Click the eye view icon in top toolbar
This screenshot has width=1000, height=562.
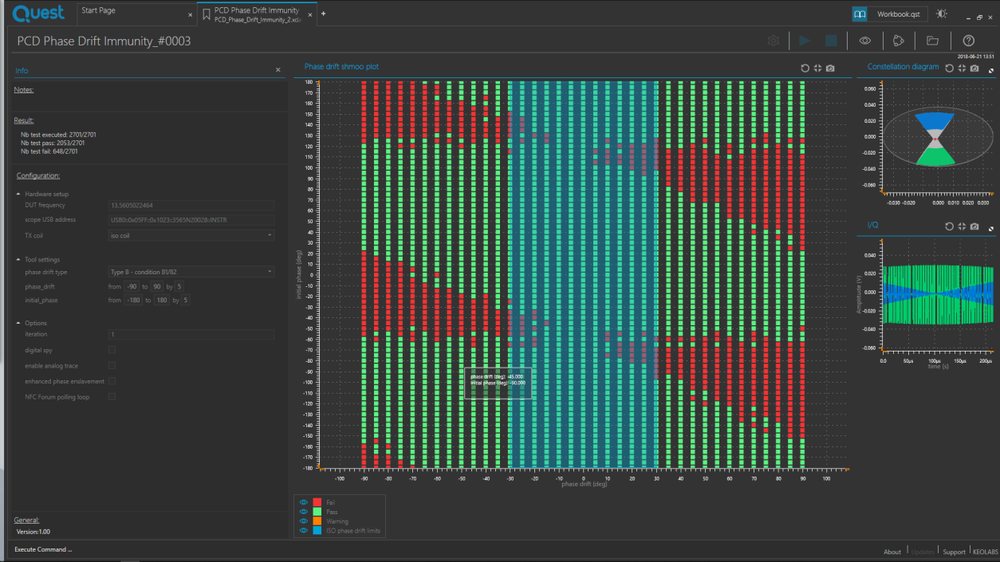(x=865, y=41)
